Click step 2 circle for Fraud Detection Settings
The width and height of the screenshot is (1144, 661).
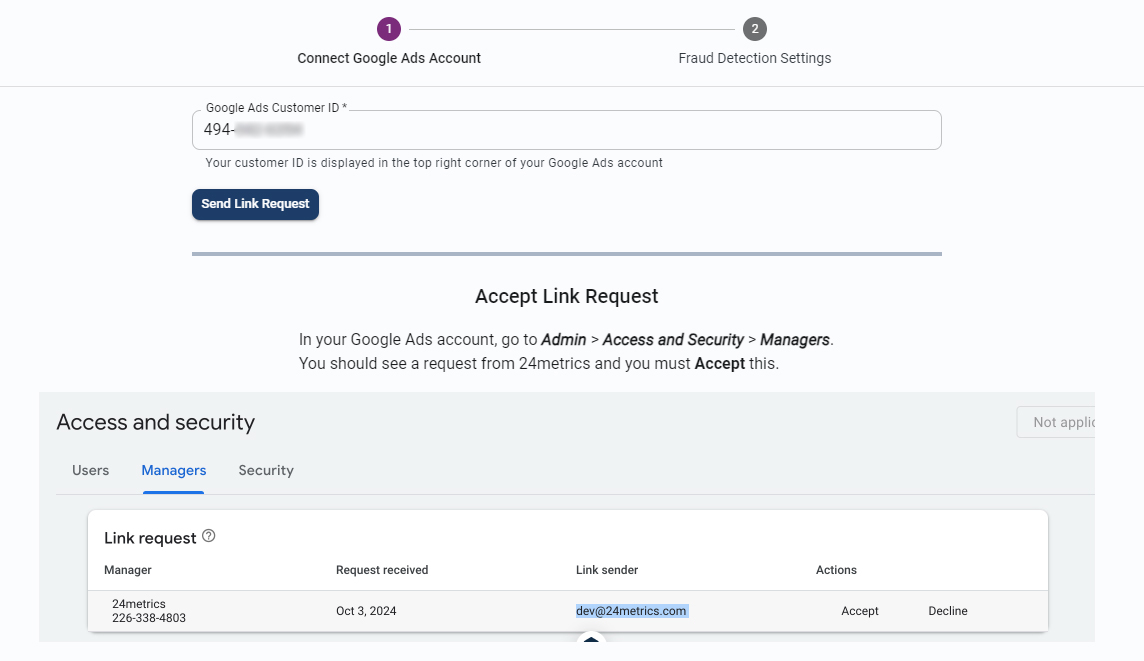pyautogui.click(x=754, y=29)
